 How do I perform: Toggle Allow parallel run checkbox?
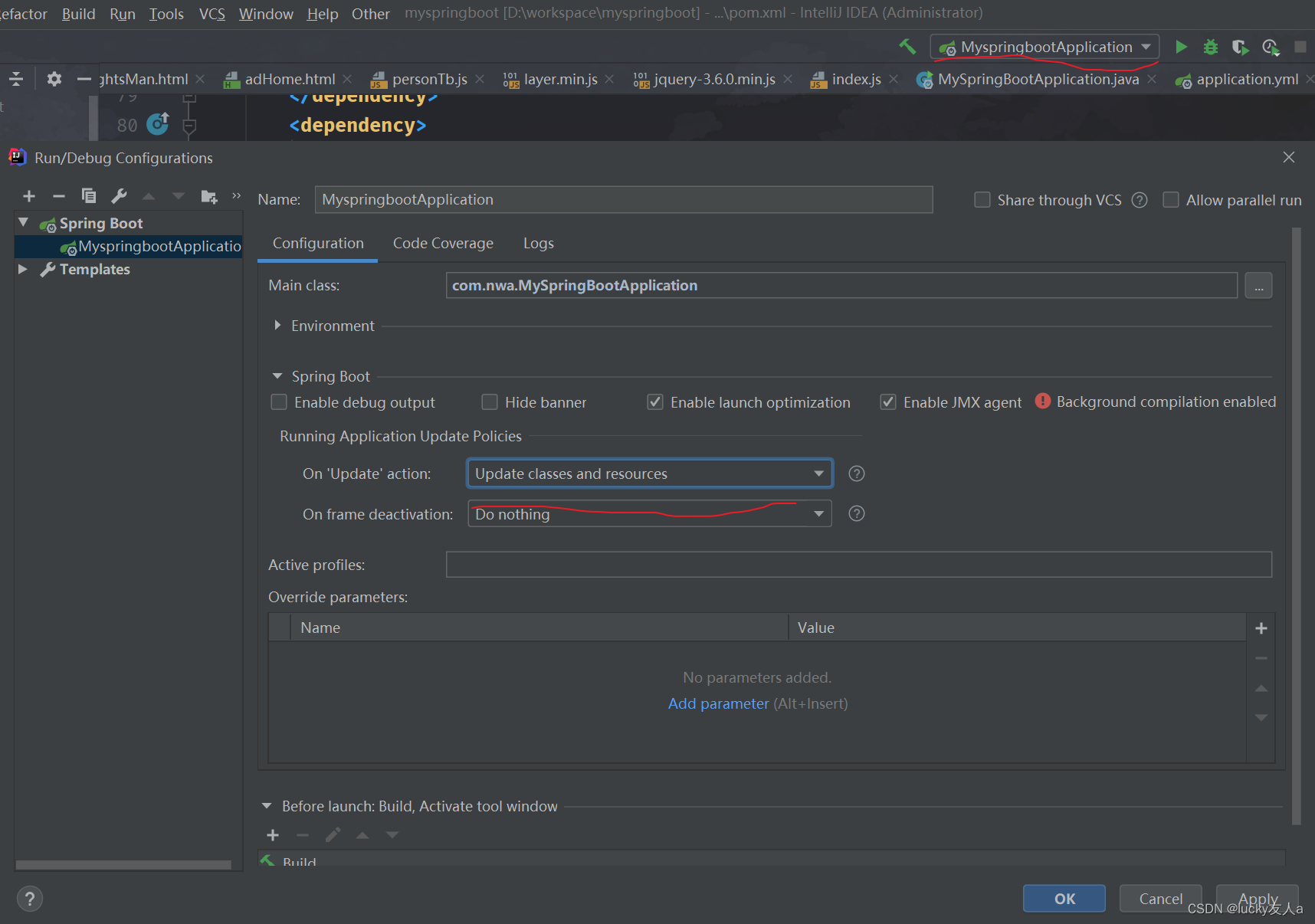tap(1171, 200)
